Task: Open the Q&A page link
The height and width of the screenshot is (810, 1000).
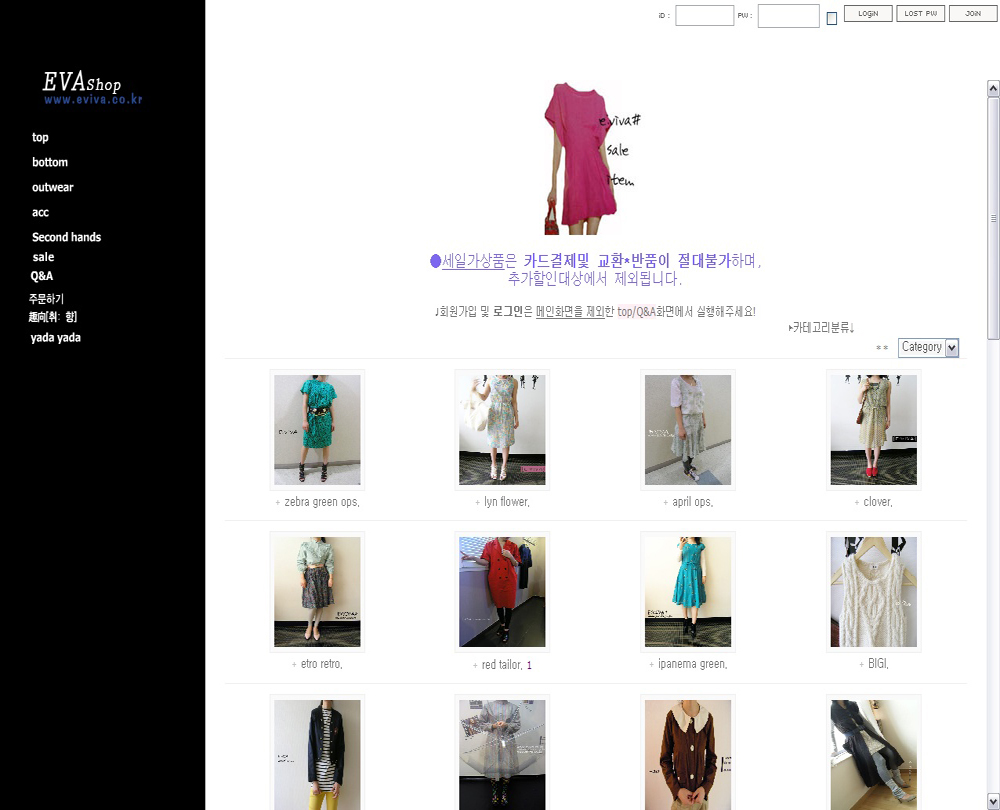Action: [x=42, y=276]
